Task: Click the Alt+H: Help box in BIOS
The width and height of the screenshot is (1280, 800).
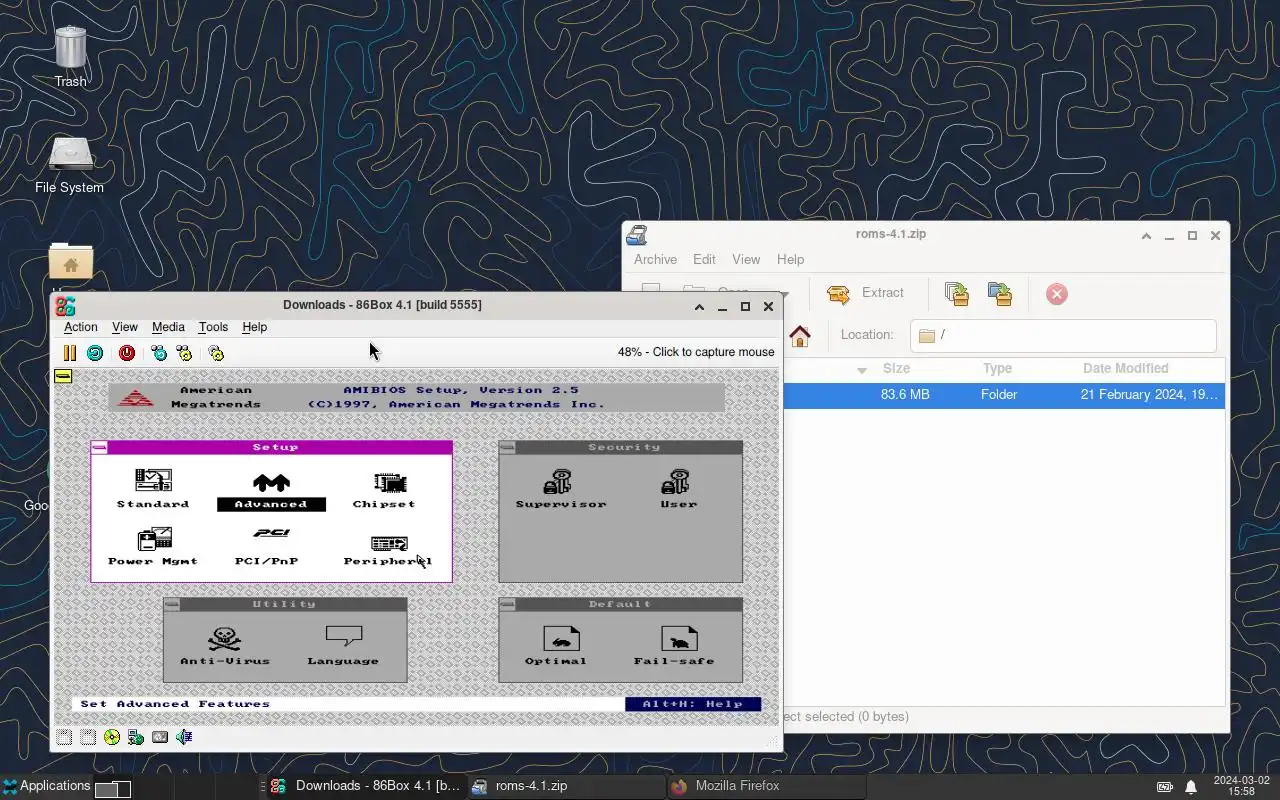Action: [x=693, y=704]
